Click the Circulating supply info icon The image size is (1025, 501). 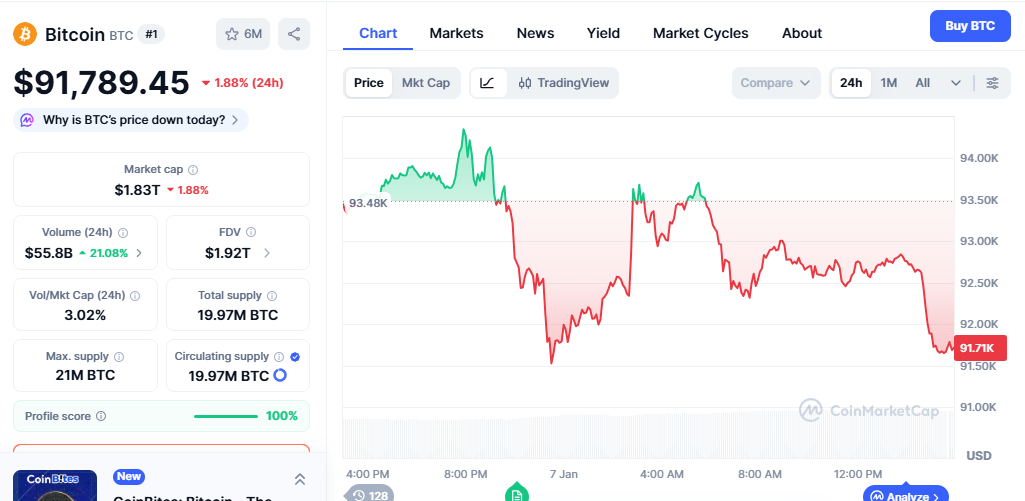click(279, 357)
